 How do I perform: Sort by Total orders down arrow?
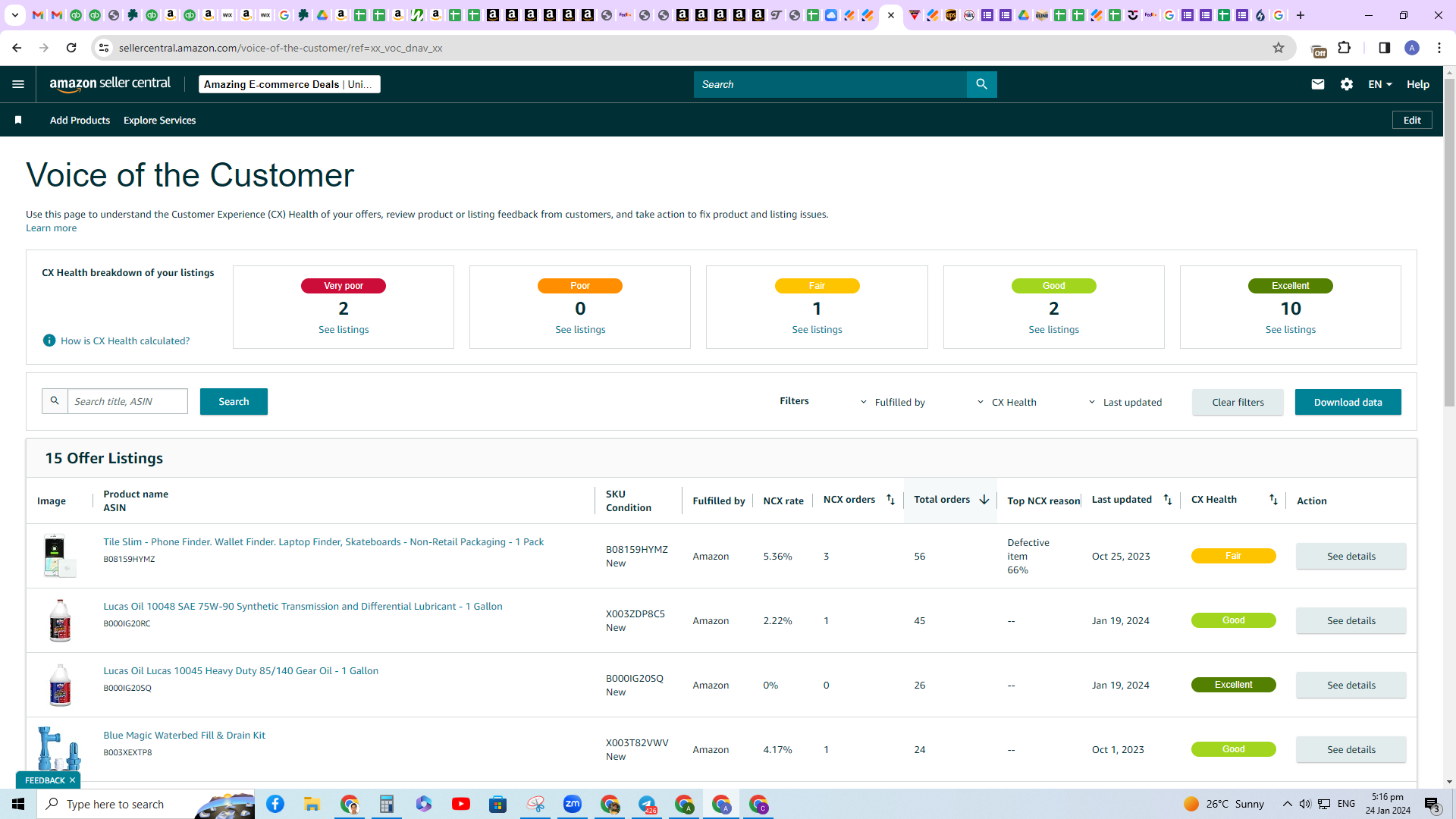pyautogui.click(x=984, y=500)
